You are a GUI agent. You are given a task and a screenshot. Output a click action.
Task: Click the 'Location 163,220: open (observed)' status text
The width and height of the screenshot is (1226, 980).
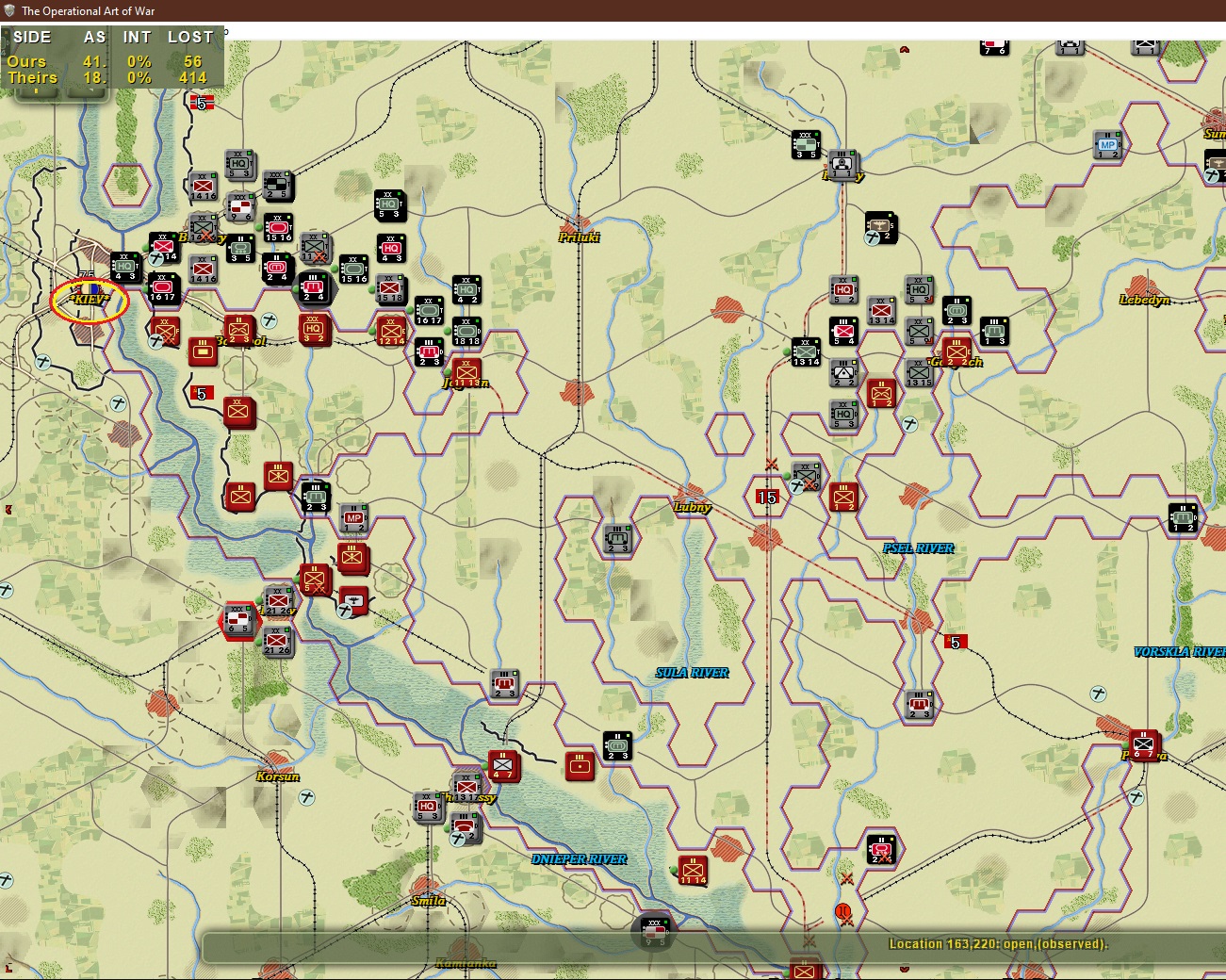(999, 943)
